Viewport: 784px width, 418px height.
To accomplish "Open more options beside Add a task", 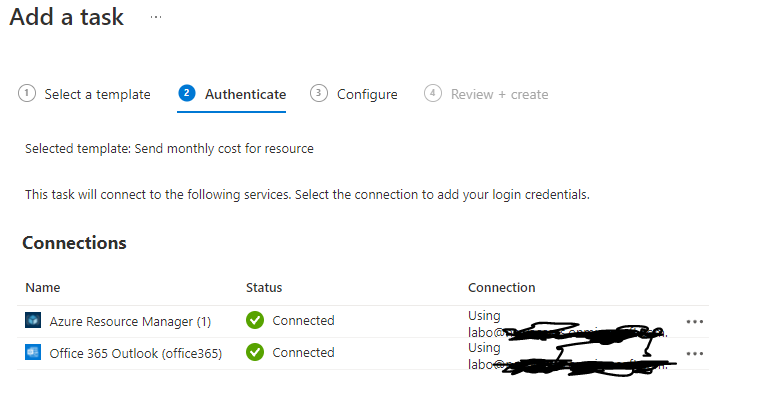I will 156,18.
